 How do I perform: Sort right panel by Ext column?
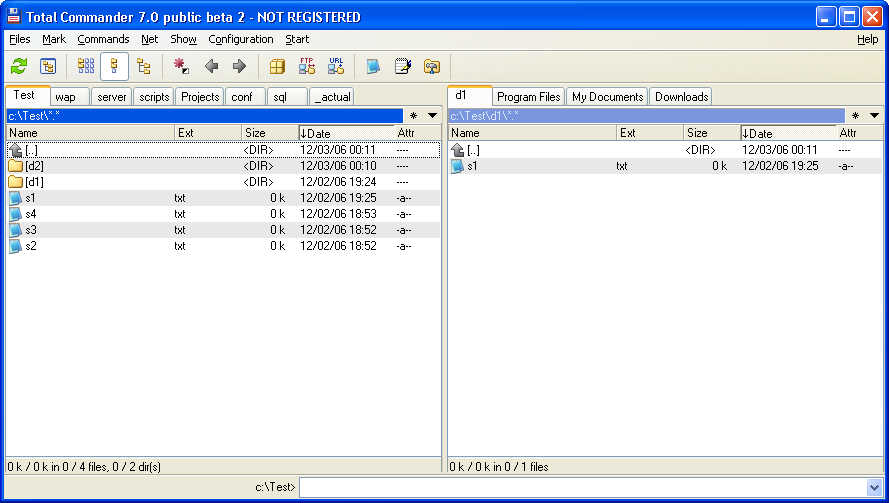tap(650, 133)
